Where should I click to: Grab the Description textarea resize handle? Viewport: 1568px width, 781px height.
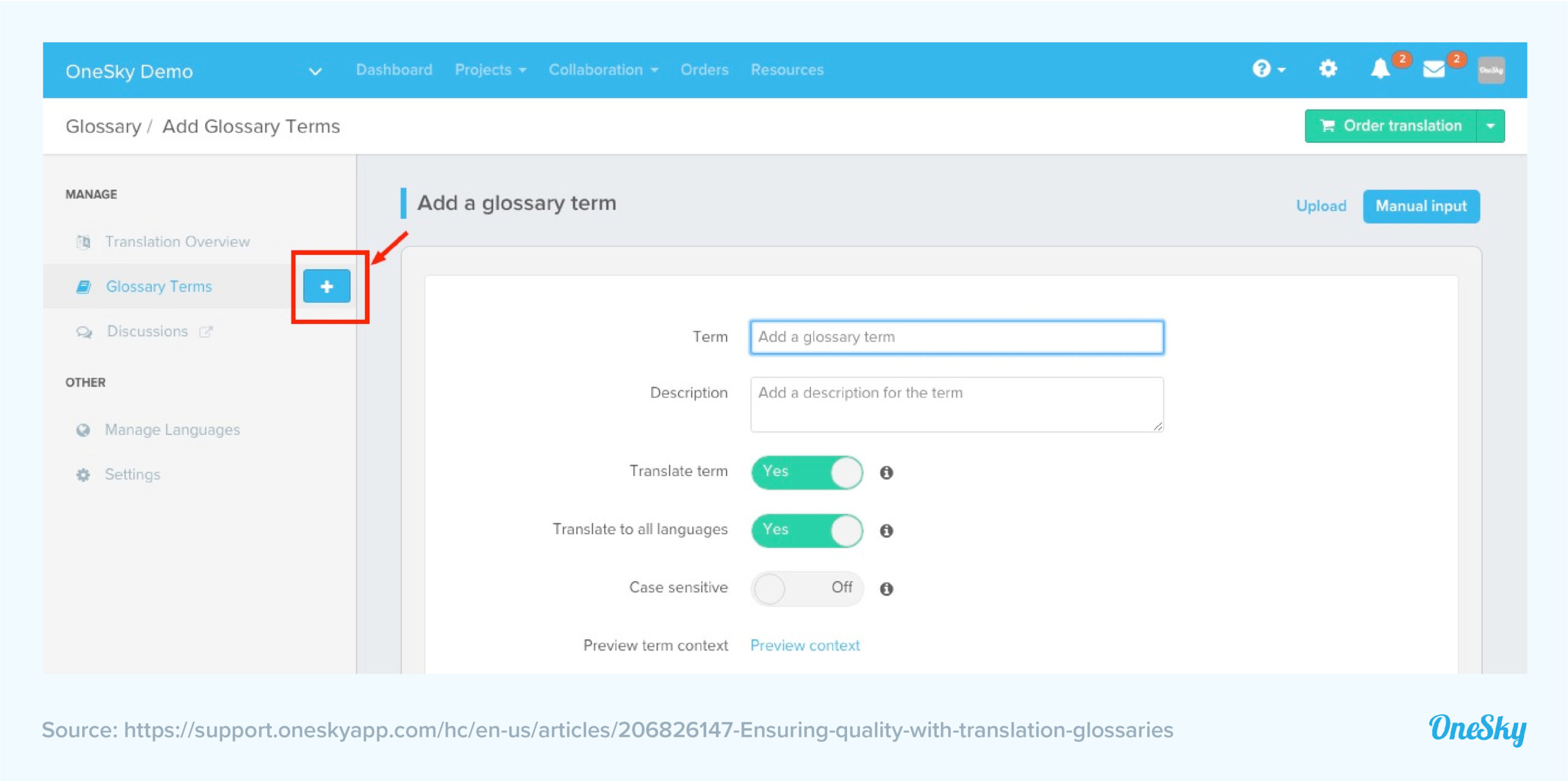1157,426
